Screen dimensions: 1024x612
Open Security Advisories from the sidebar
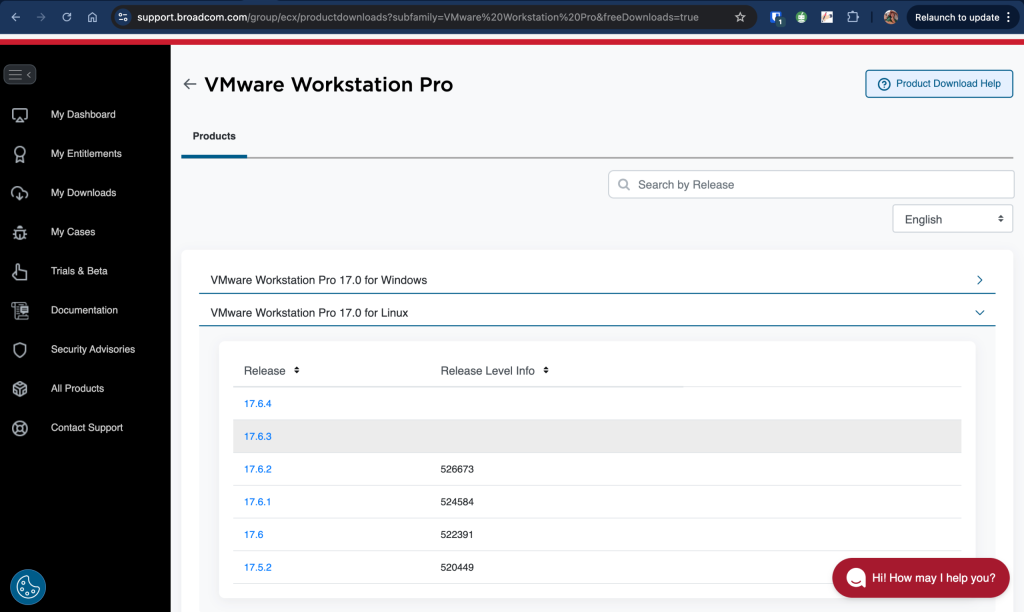(x=93, y=349)
